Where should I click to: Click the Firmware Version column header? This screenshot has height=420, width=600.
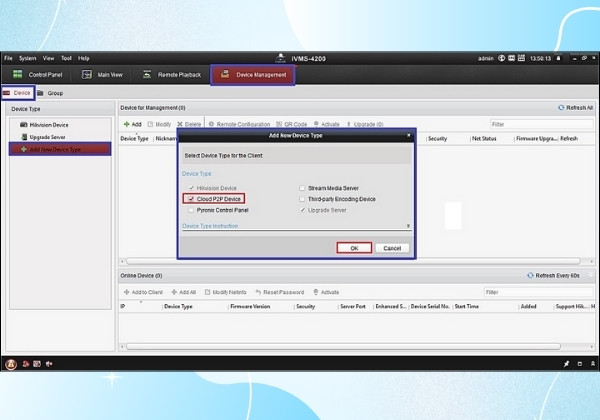click(250, 306)
